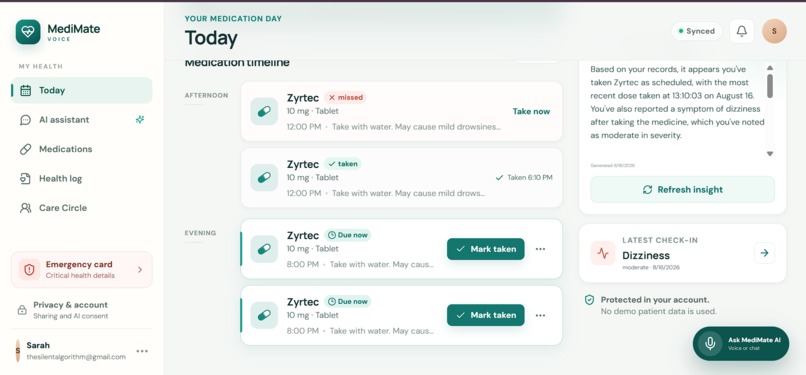Viewport: 806px width, 375px height.
Task: Click the missed badge on Zyrtec
Action: (345, 98)
